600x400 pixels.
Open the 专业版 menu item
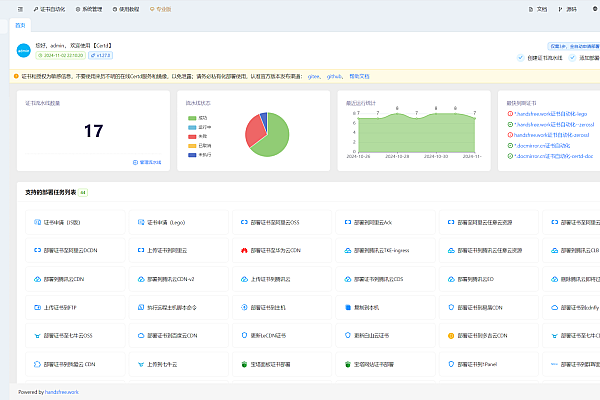click(x=161, y=9)
